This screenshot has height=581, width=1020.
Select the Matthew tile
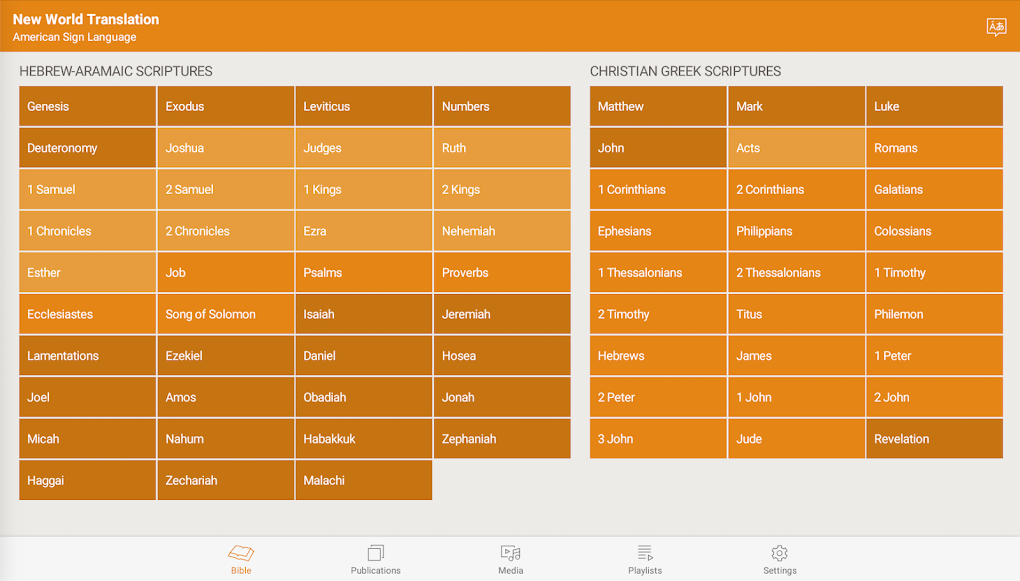click(x=658, y=106)
